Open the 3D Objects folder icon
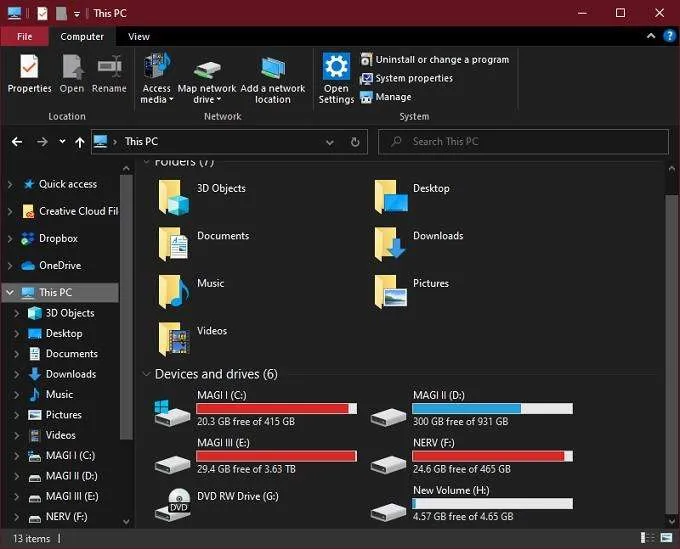The image size is (680, 549). coord(173,197)
